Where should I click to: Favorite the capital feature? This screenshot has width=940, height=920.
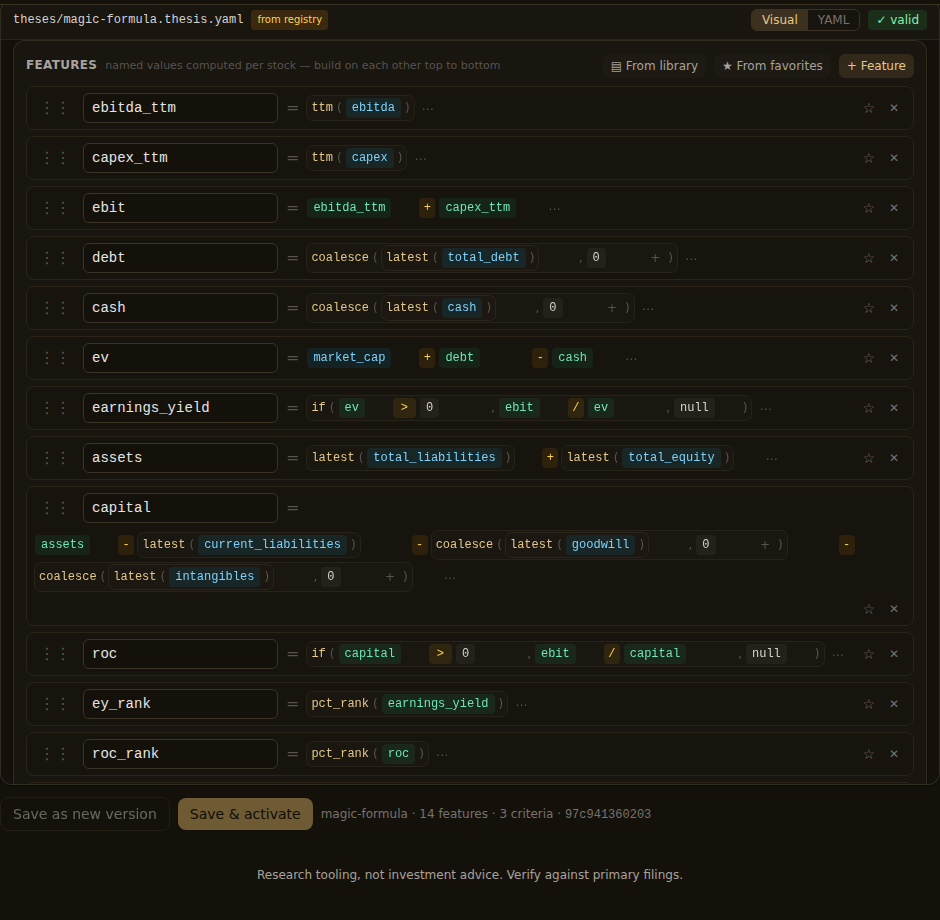868,609
